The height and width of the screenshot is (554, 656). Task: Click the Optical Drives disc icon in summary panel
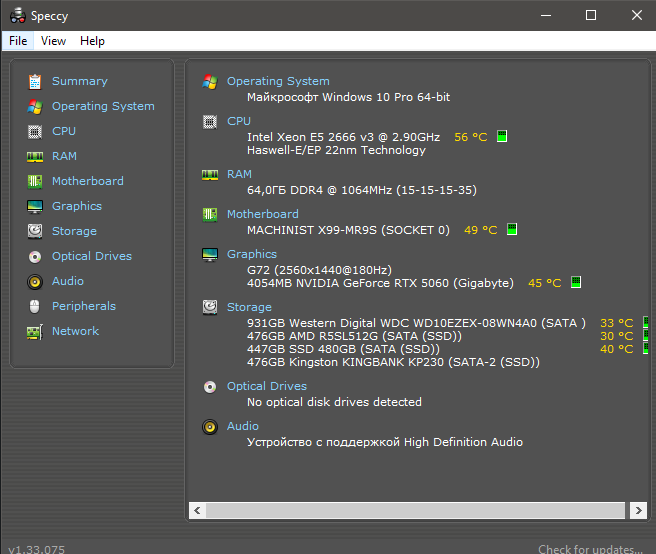(210, 387)
